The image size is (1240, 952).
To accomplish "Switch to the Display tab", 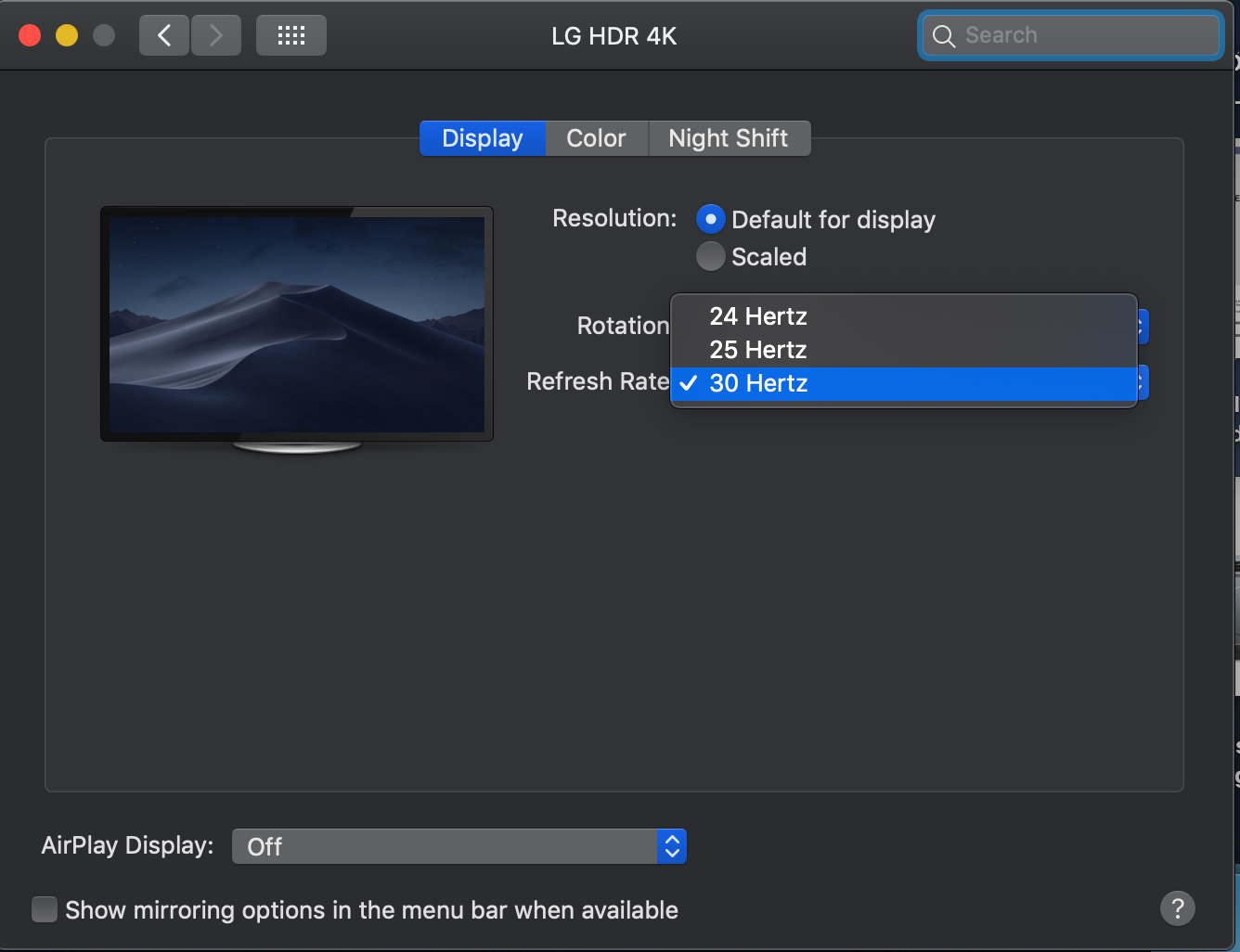I will click(x=483, y=138).
